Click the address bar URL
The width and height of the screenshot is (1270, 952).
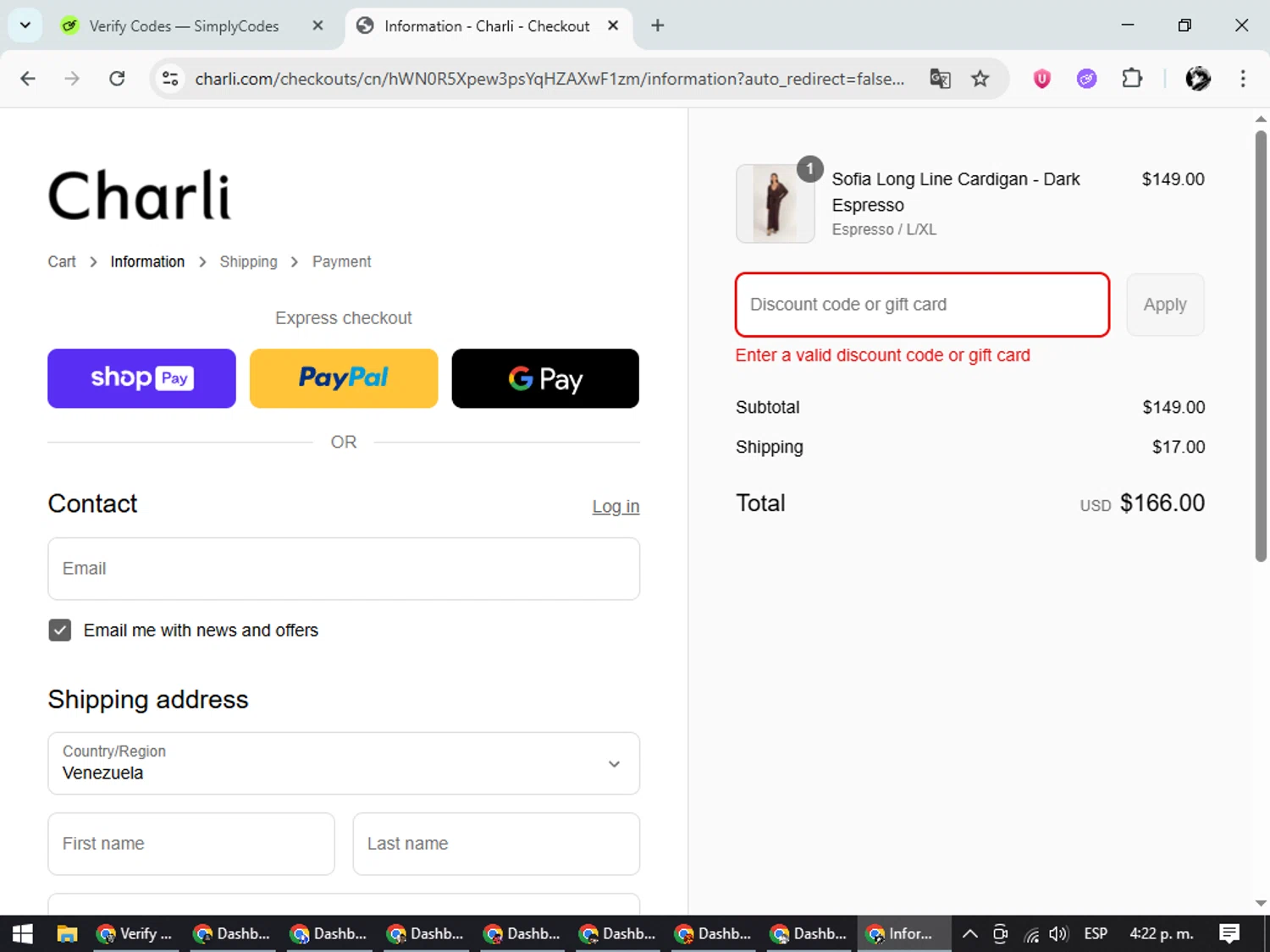tap(549, 79)
